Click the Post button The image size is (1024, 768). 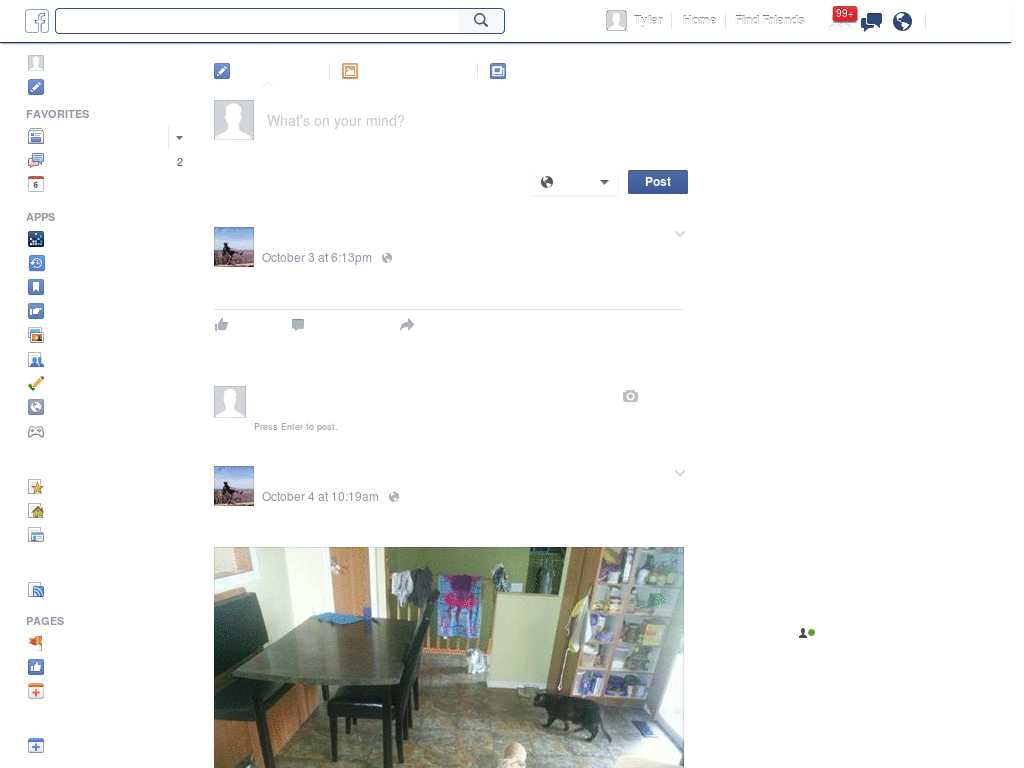[x=657, y=181]
